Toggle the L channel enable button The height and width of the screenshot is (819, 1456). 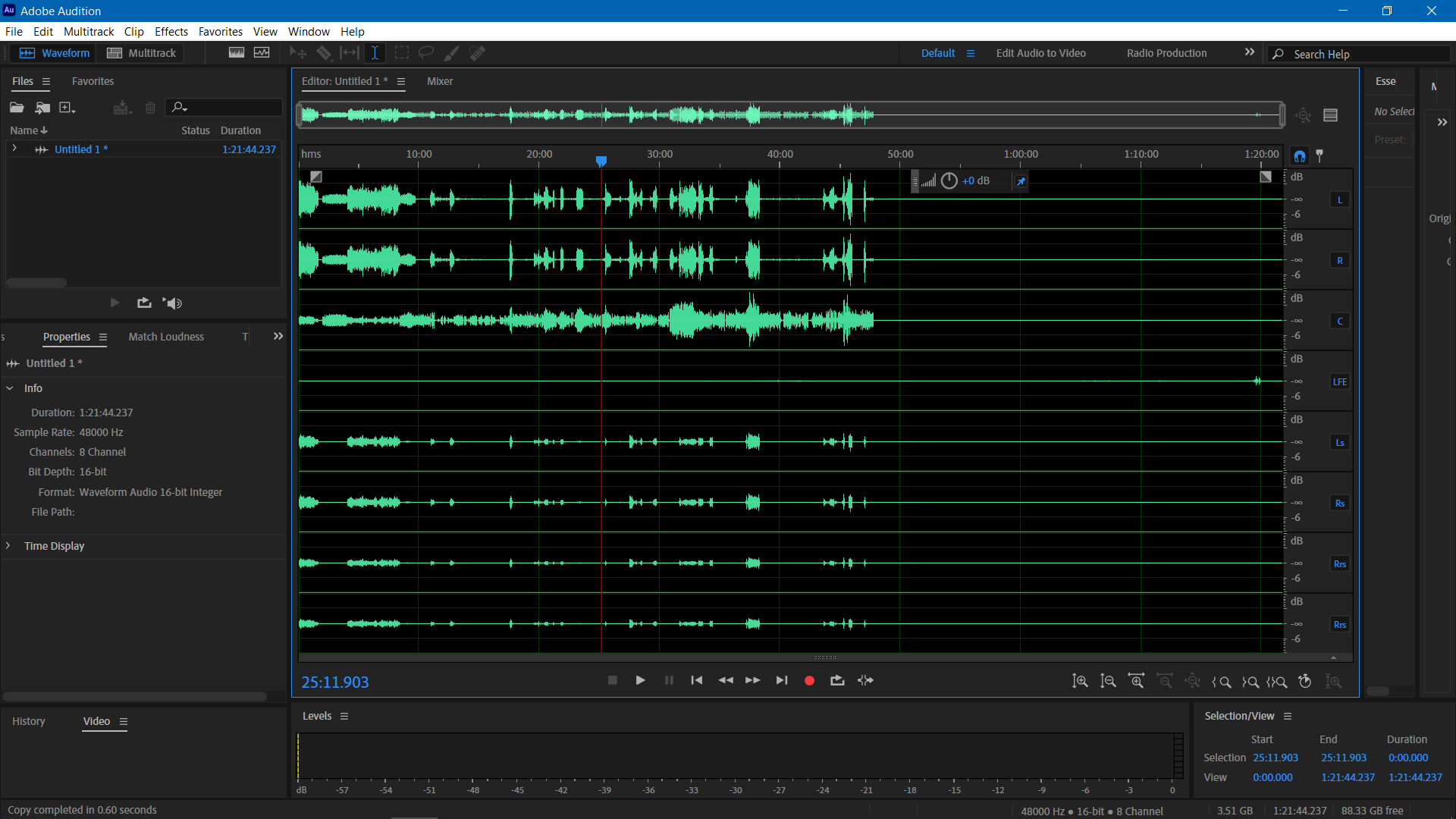click(1340, 199)
